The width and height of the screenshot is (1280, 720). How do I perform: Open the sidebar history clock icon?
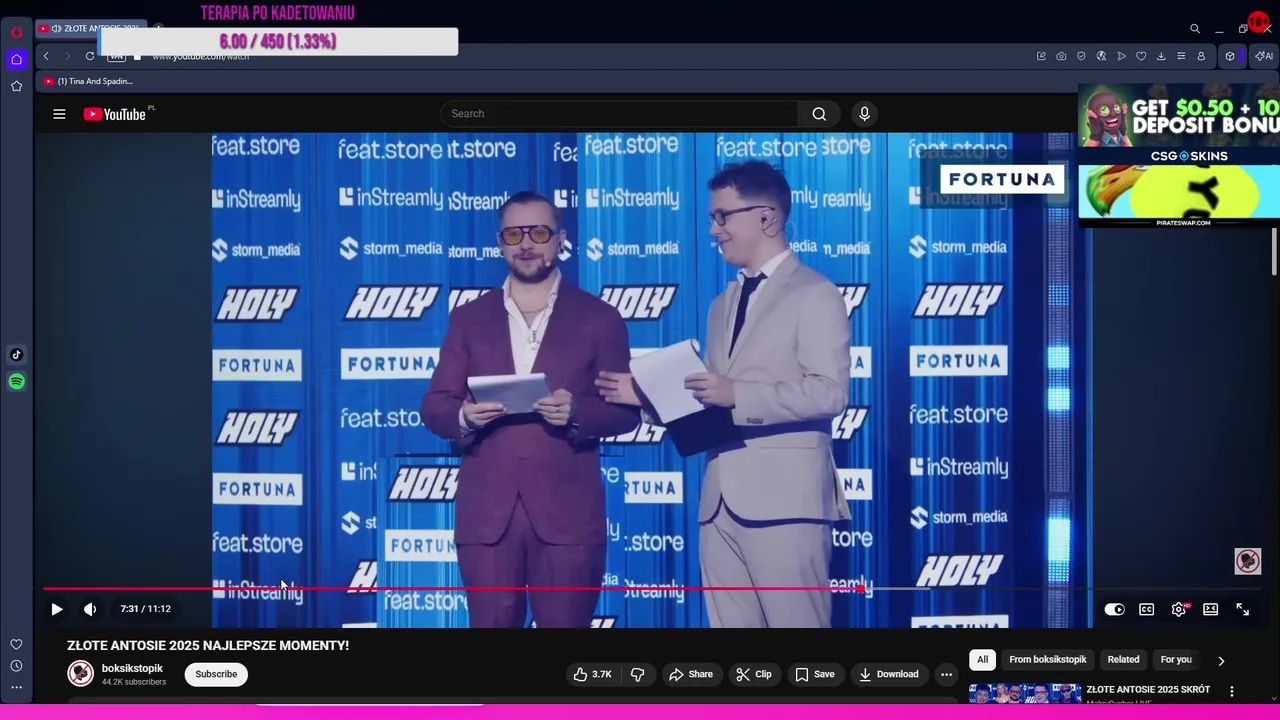(16, 666)
